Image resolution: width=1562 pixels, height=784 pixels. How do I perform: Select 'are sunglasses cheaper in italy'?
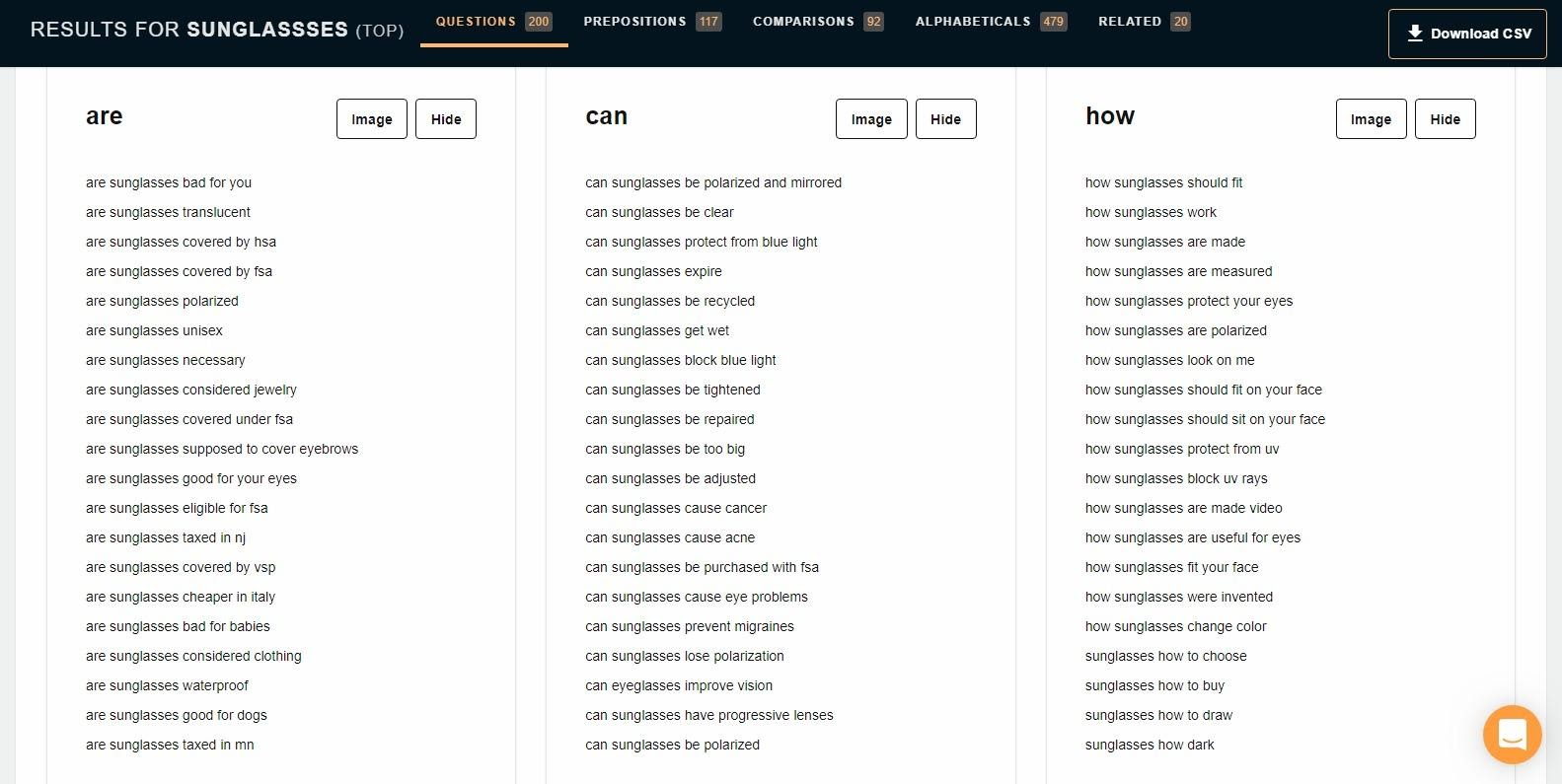click(181, 597)
